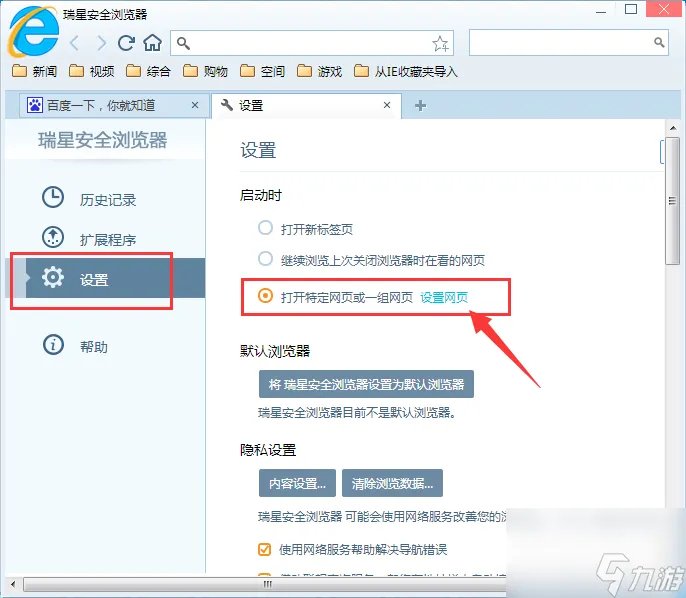686x598 pixels.
Task: Select the 打开新标签页 radio option
Action: 265,228
